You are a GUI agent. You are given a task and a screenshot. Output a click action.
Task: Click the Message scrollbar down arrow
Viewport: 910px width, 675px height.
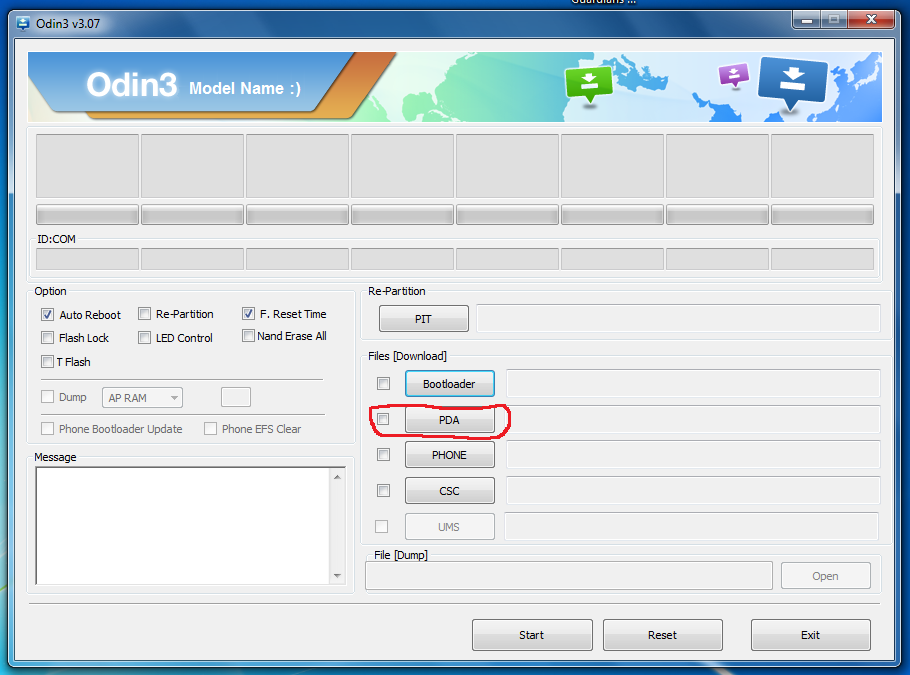click(x=337, y=576)
